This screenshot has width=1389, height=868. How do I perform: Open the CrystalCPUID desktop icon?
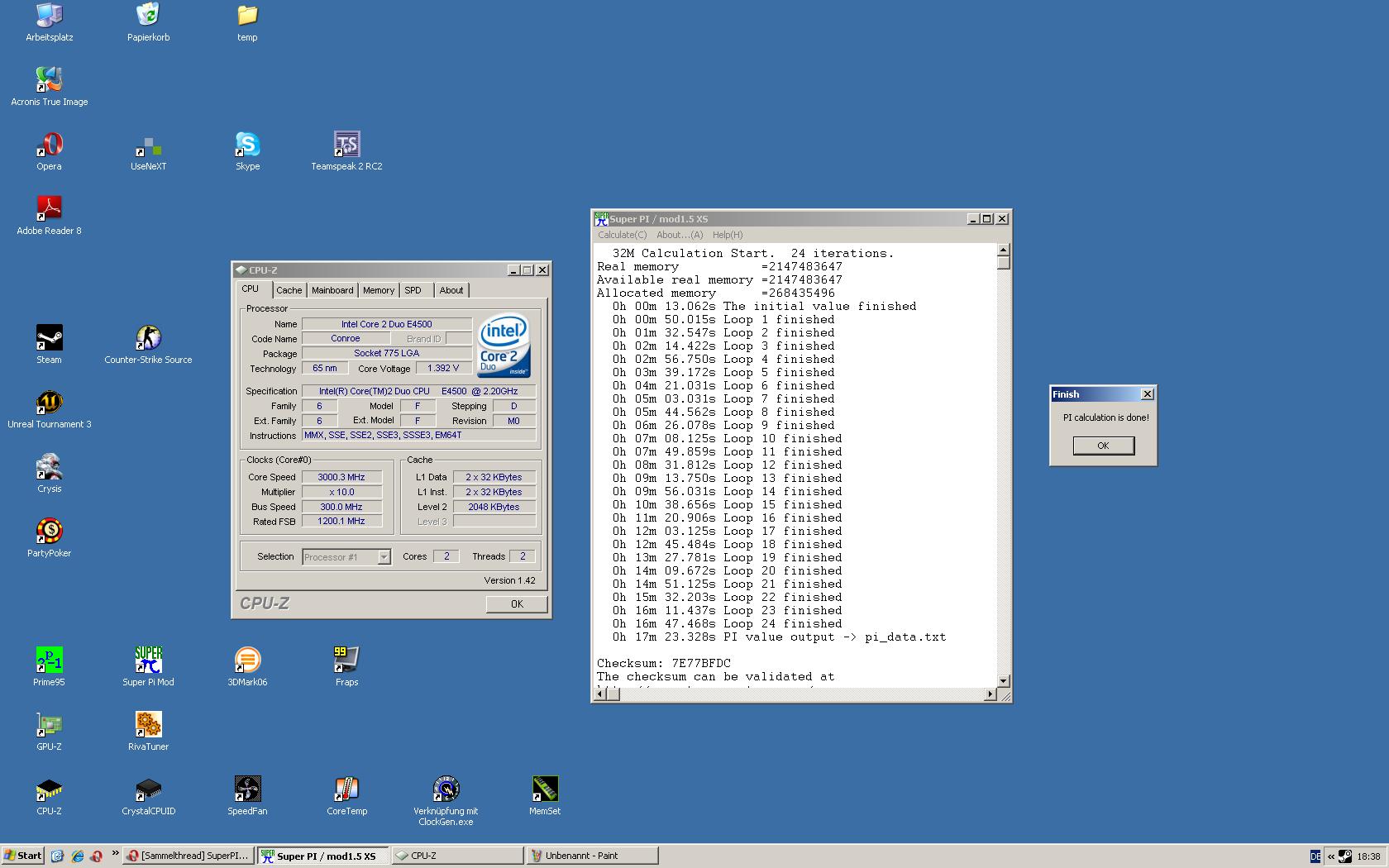tap(148, 789)
